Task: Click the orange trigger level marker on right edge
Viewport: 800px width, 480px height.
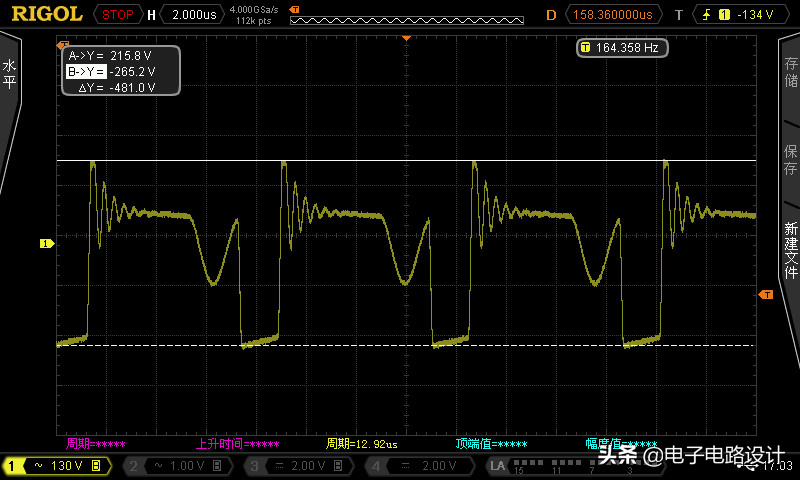Action: 766,294
